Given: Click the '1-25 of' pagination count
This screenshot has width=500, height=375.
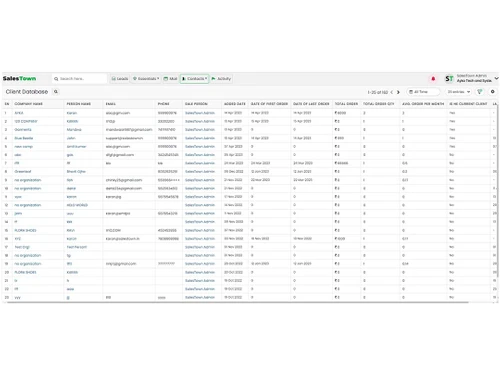Looking at the screenshot, I should [x=377, y=92].
